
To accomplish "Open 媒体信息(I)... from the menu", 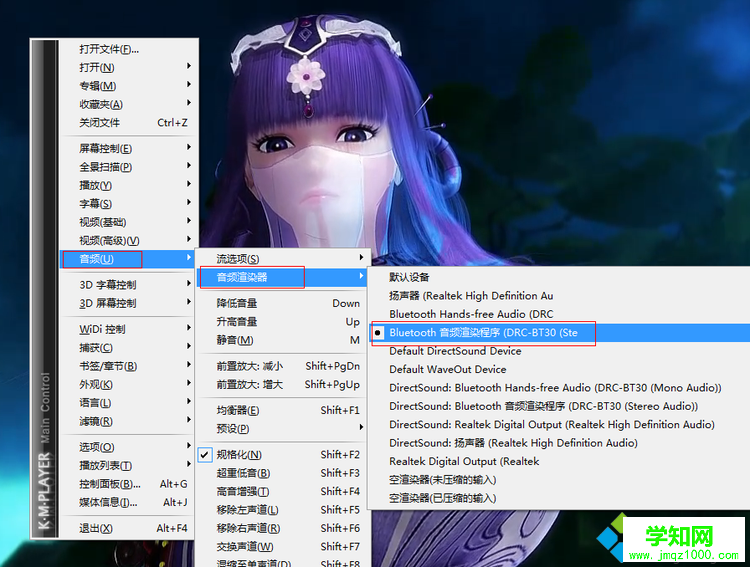I will (x=128, y=502).
